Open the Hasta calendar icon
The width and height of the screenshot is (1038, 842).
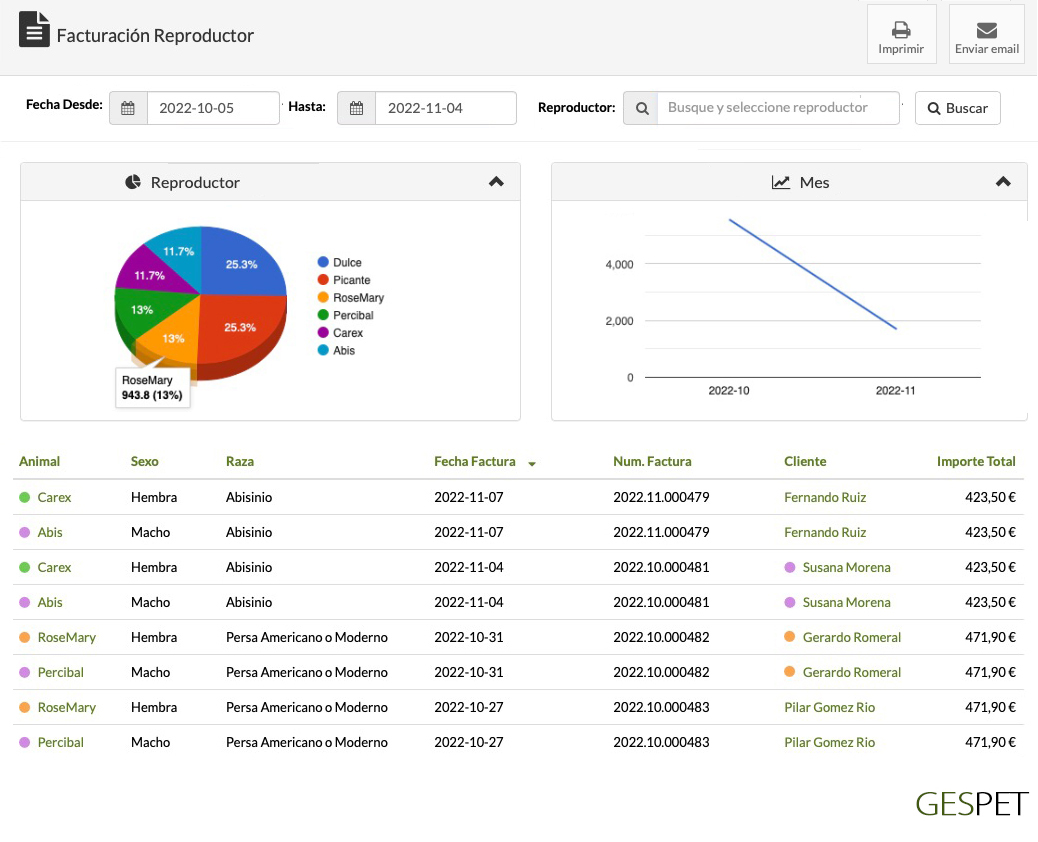click(356, 108)
